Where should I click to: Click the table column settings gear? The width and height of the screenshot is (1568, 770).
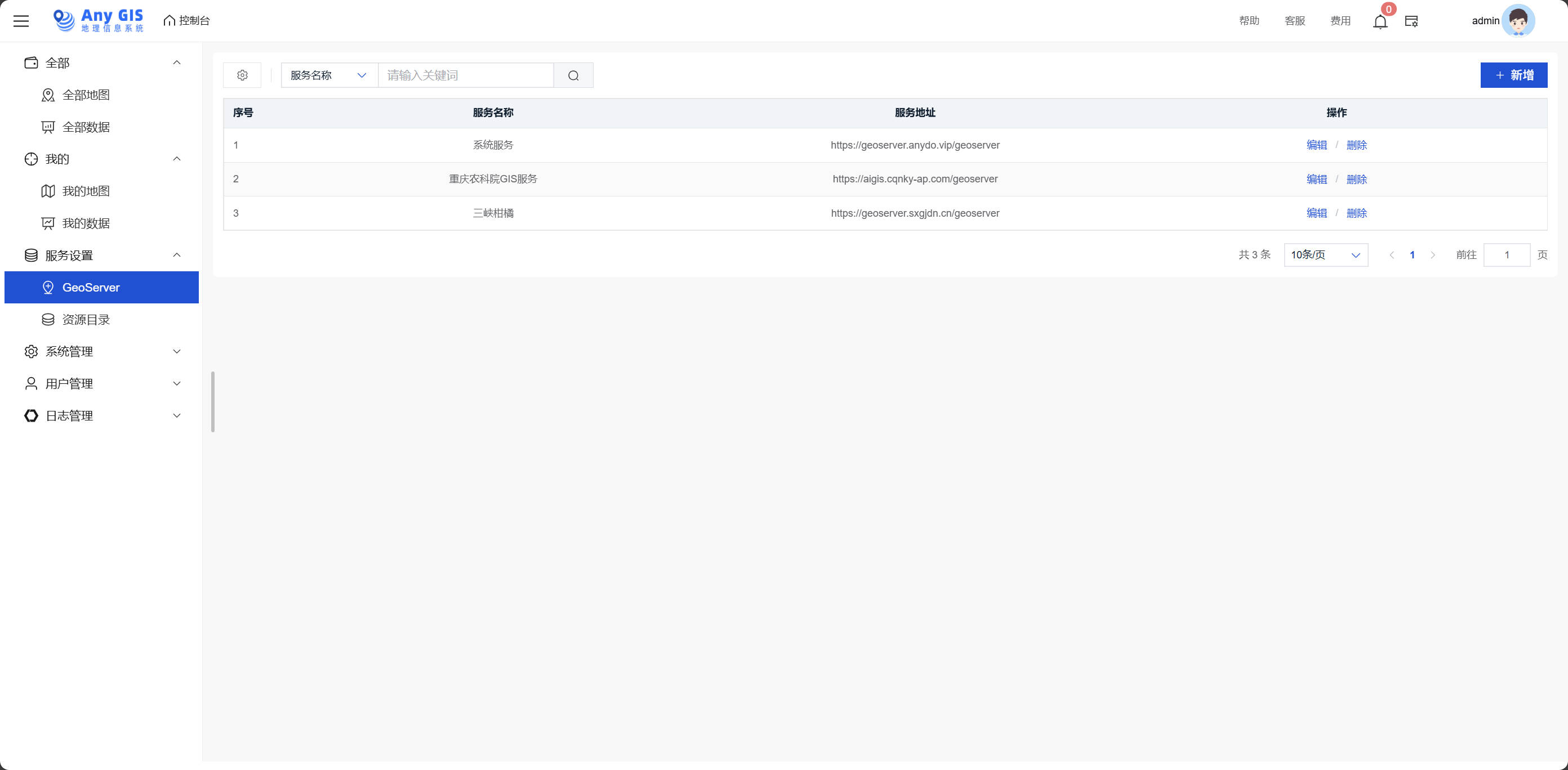(242, 75)
